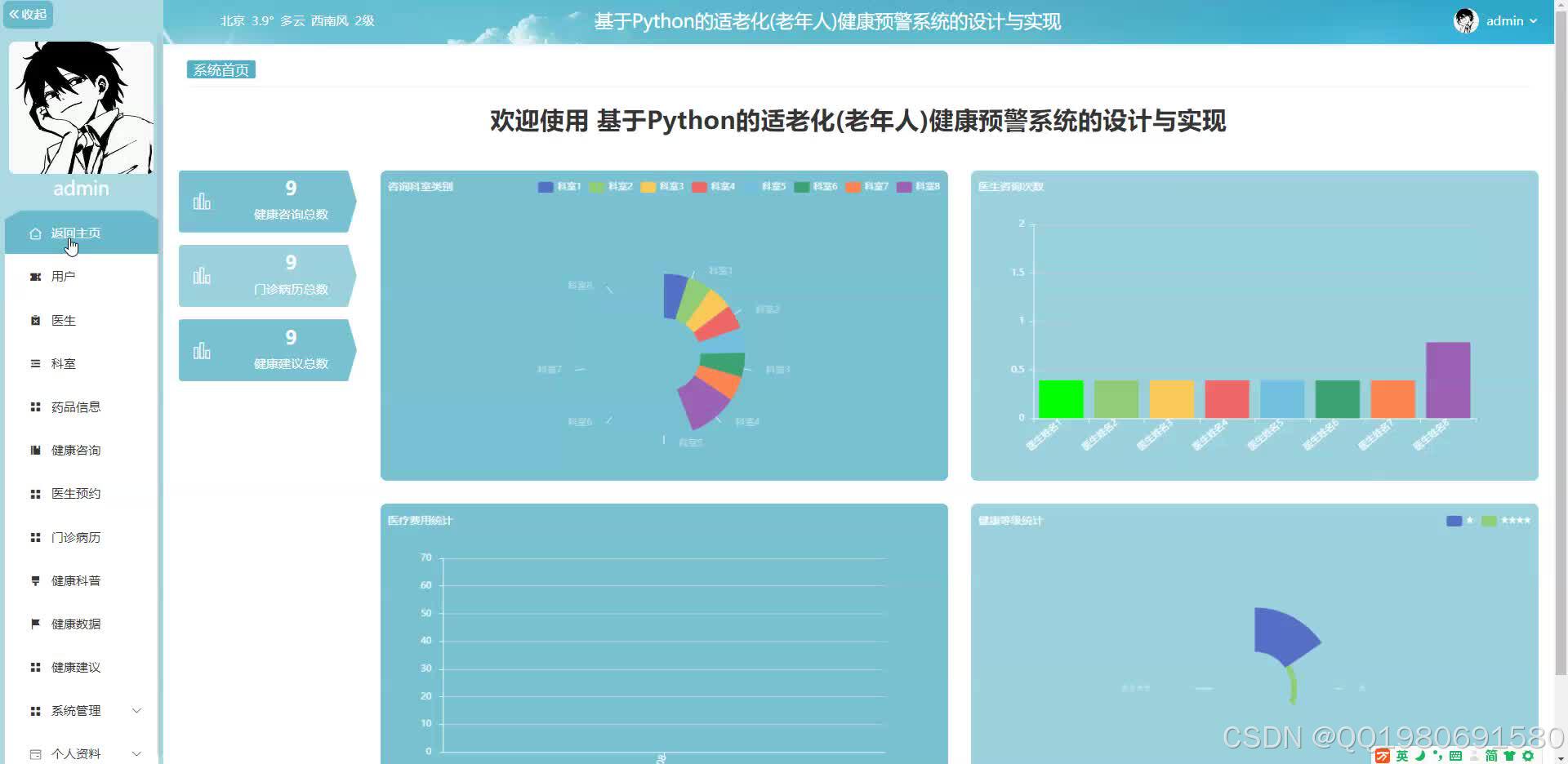Screen dimensions: 1568x764
Task: Click the 药品信息 (Drug Info) sidebar icon
Action: [x=35, y=406]
